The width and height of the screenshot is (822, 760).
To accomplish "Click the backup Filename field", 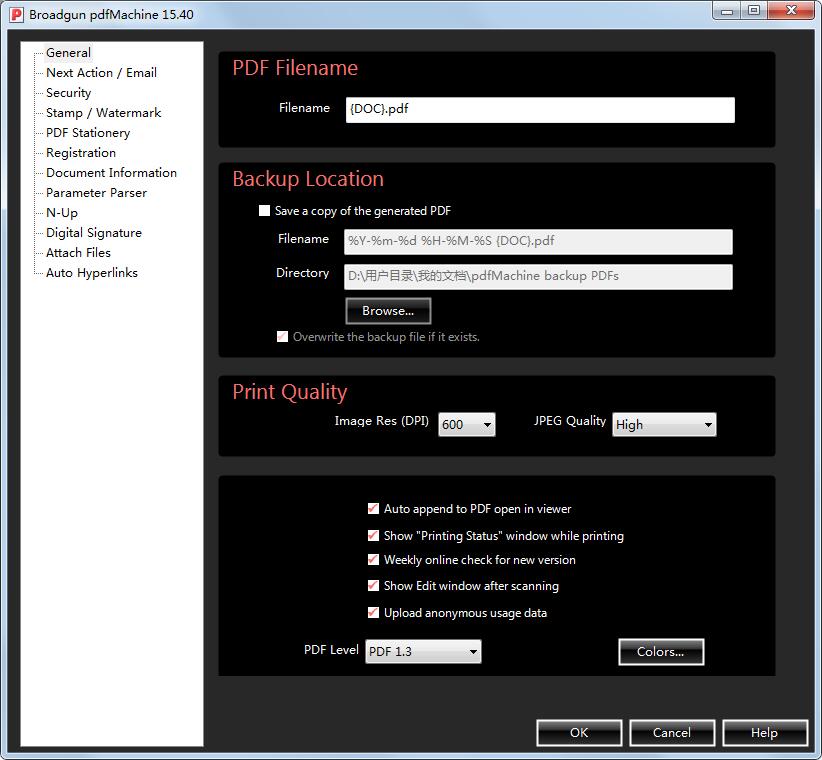I will point(538,242).
